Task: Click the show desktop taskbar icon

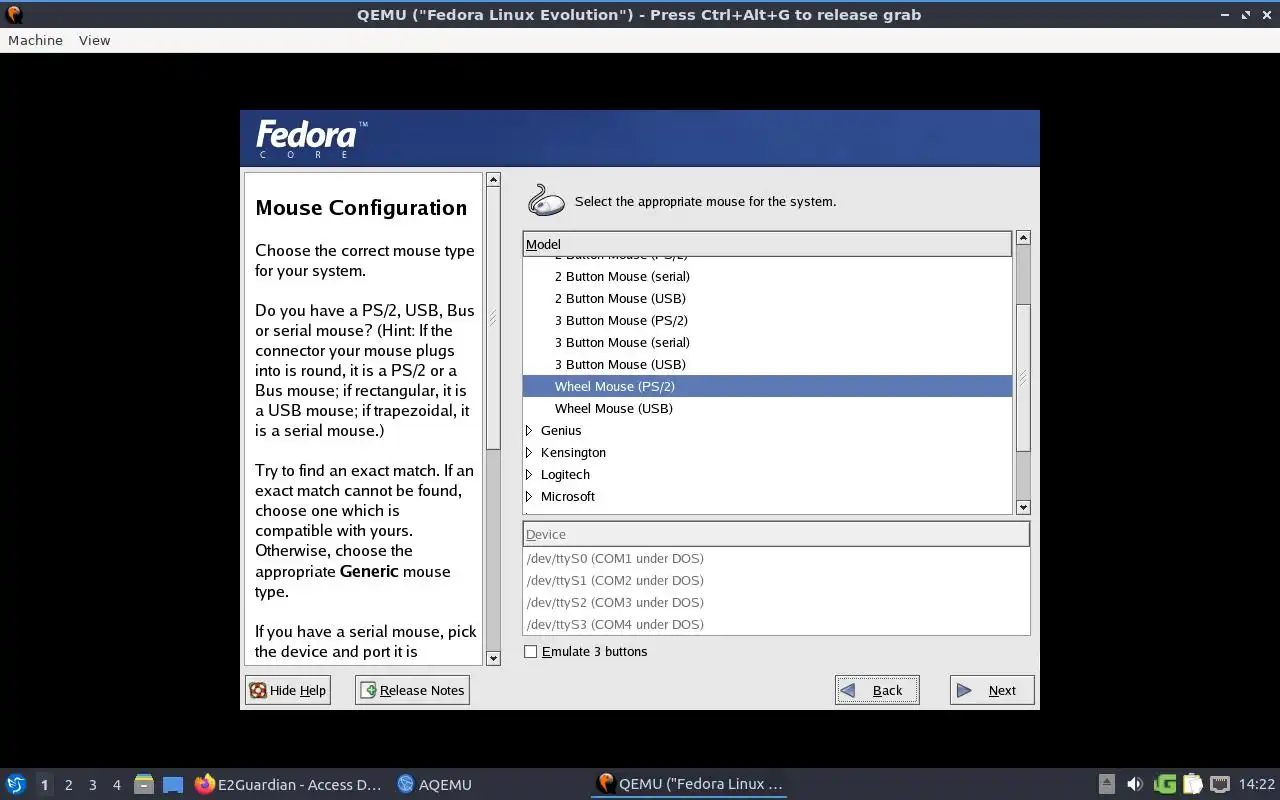Action: click(173, 785)
